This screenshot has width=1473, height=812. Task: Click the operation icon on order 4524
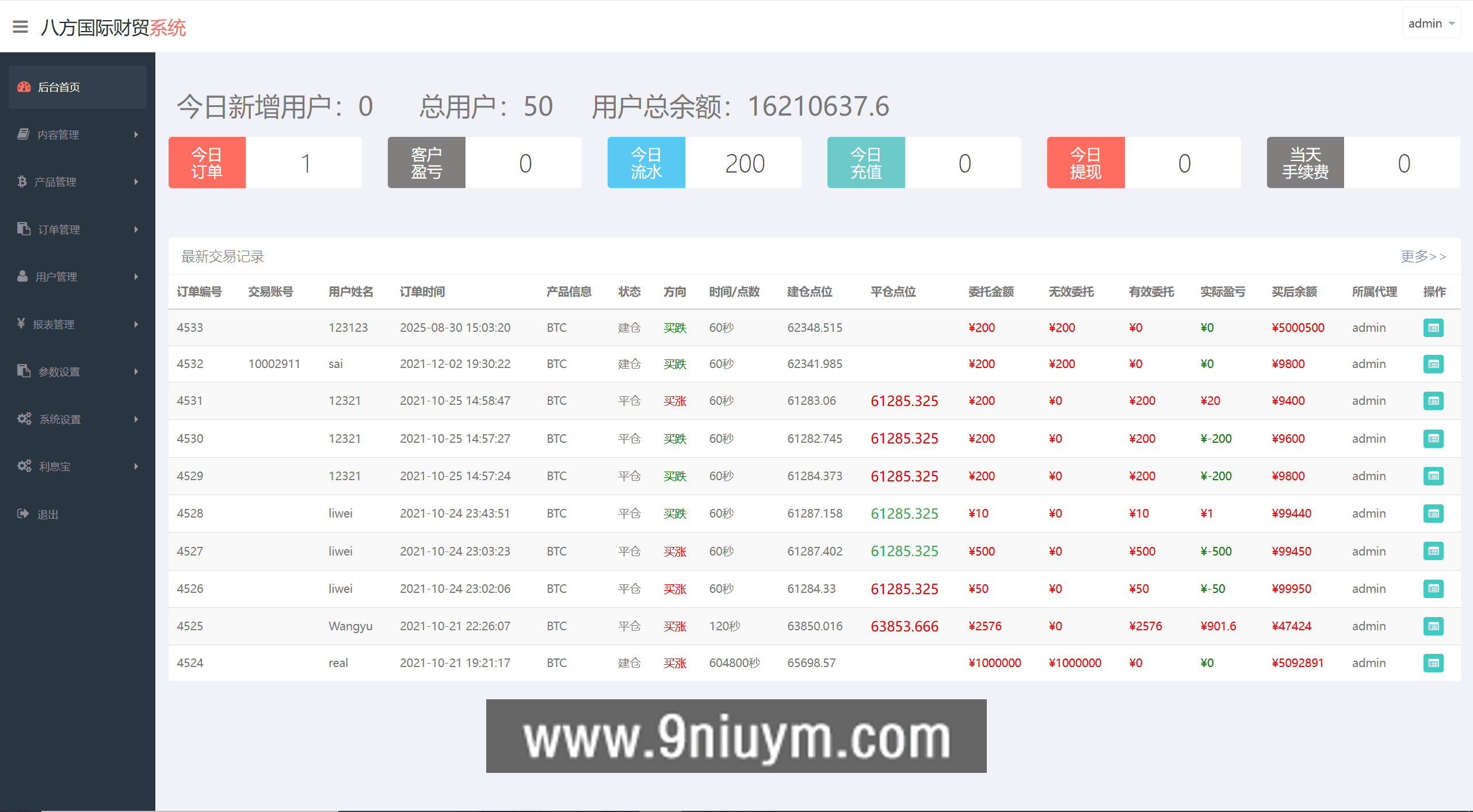pos(1433,663)
